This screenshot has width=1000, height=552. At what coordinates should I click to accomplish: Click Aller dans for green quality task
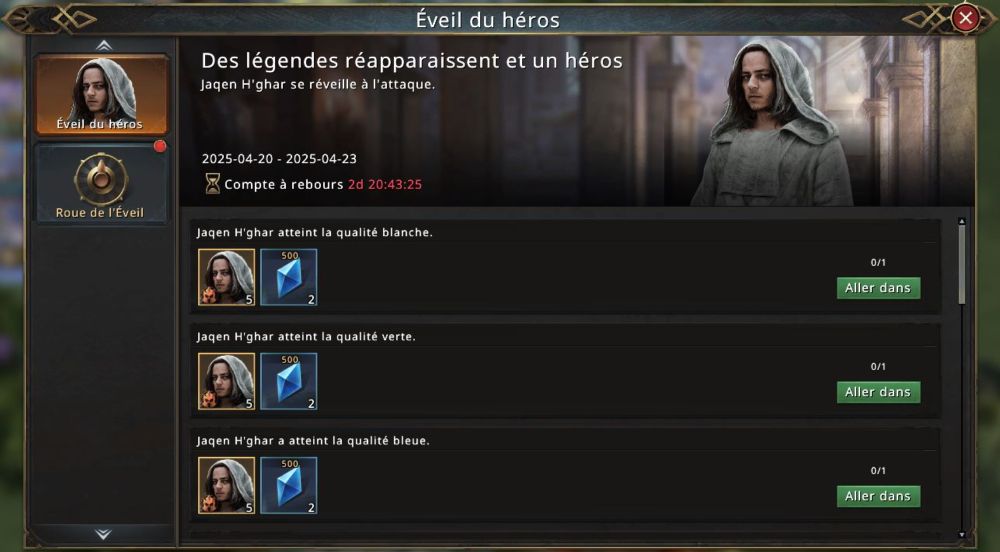(x=878, y=392)
